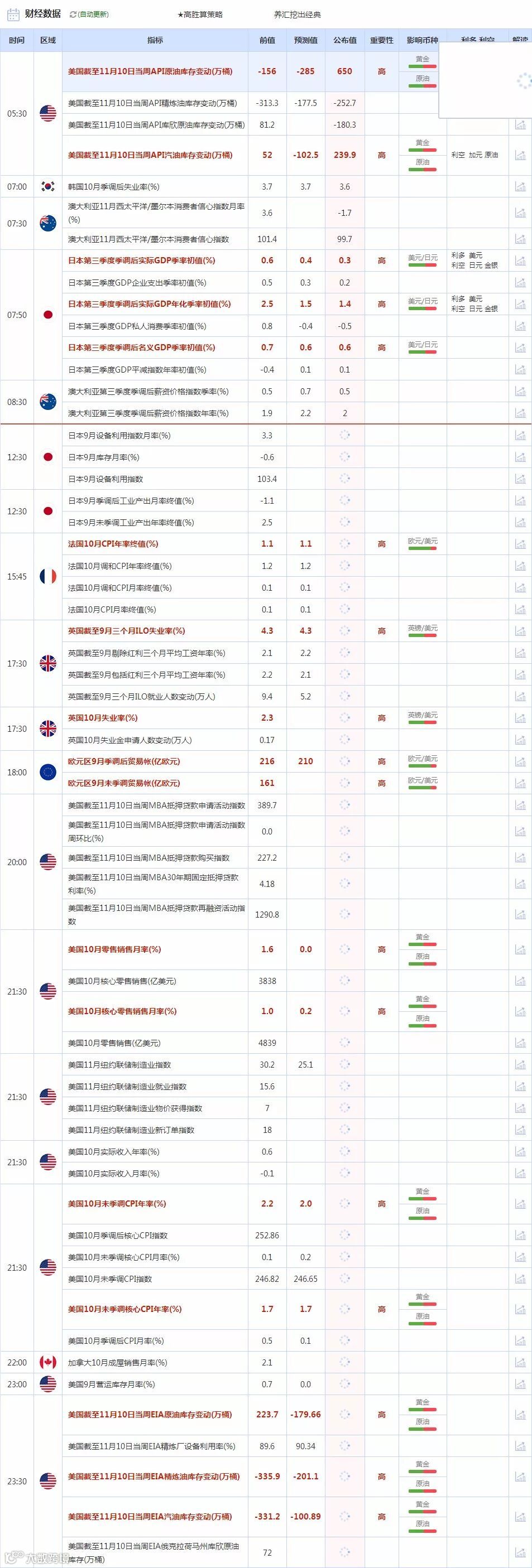
Task: Click the US flag at 23:00
Action: click(48, 1384)
